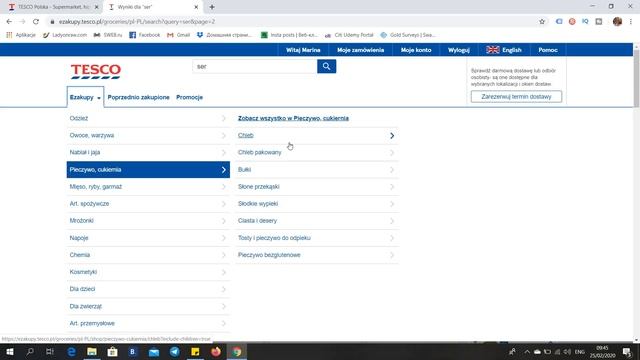
Task: Open Chleb pakowany subcategory
Action: [x=317, y=152]
